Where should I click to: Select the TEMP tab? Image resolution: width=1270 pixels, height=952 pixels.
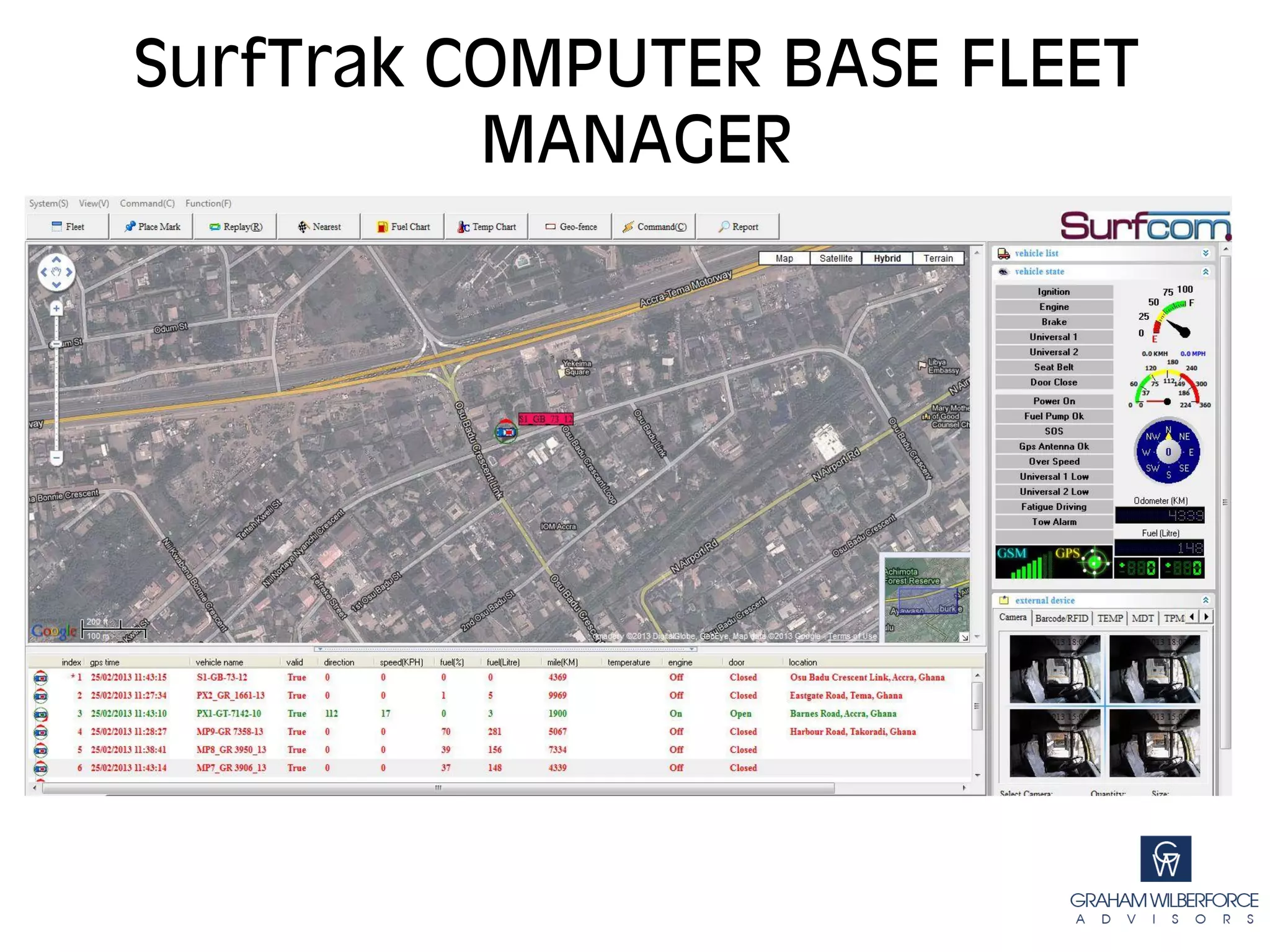(x=1110, y=618)
